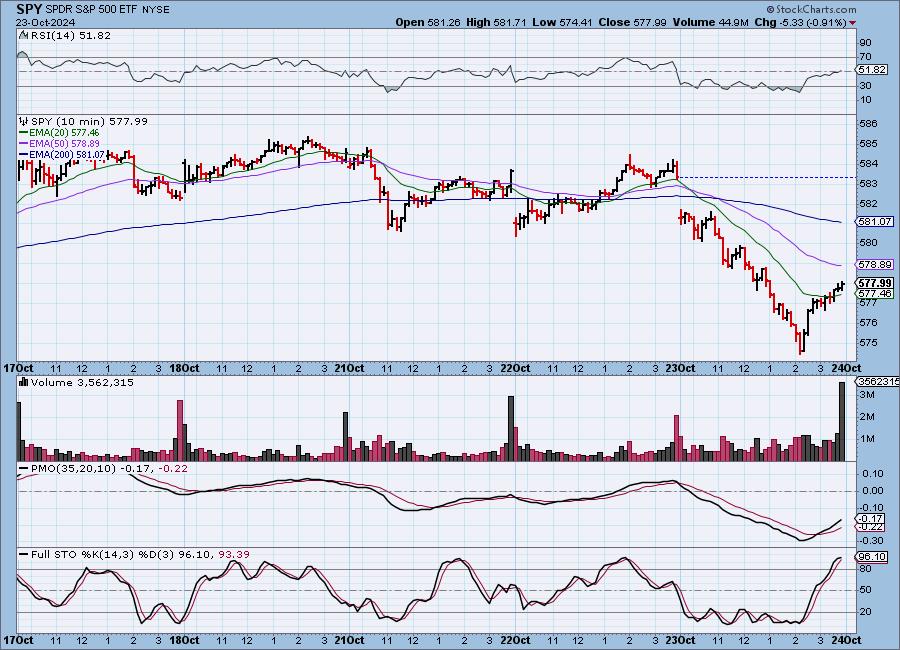
Task: Click the 575 price axis tick label
Action: (x=868, y=342)
